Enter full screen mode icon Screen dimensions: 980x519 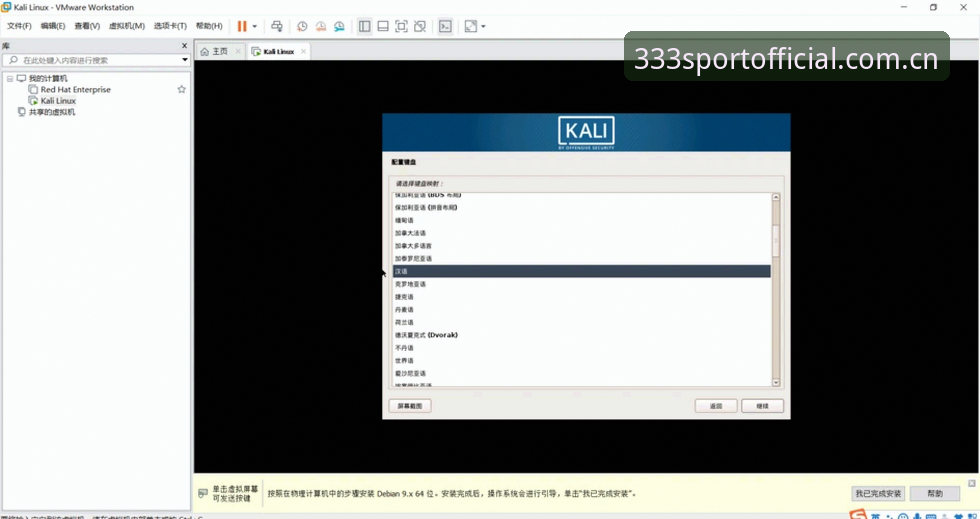[x=401, y=26]
